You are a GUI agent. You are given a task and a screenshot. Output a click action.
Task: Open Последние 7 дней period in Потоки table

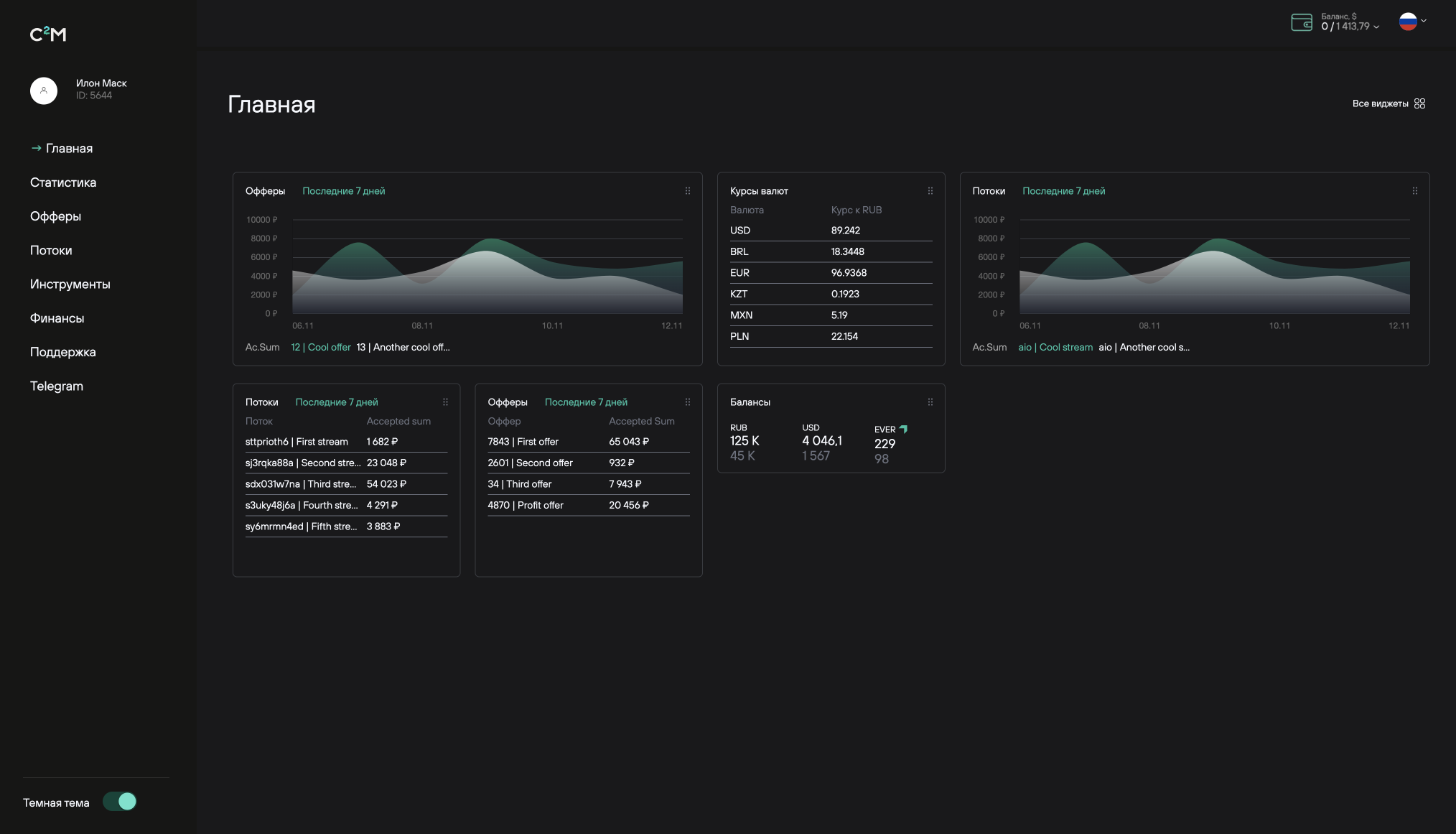tap(336, 402)
